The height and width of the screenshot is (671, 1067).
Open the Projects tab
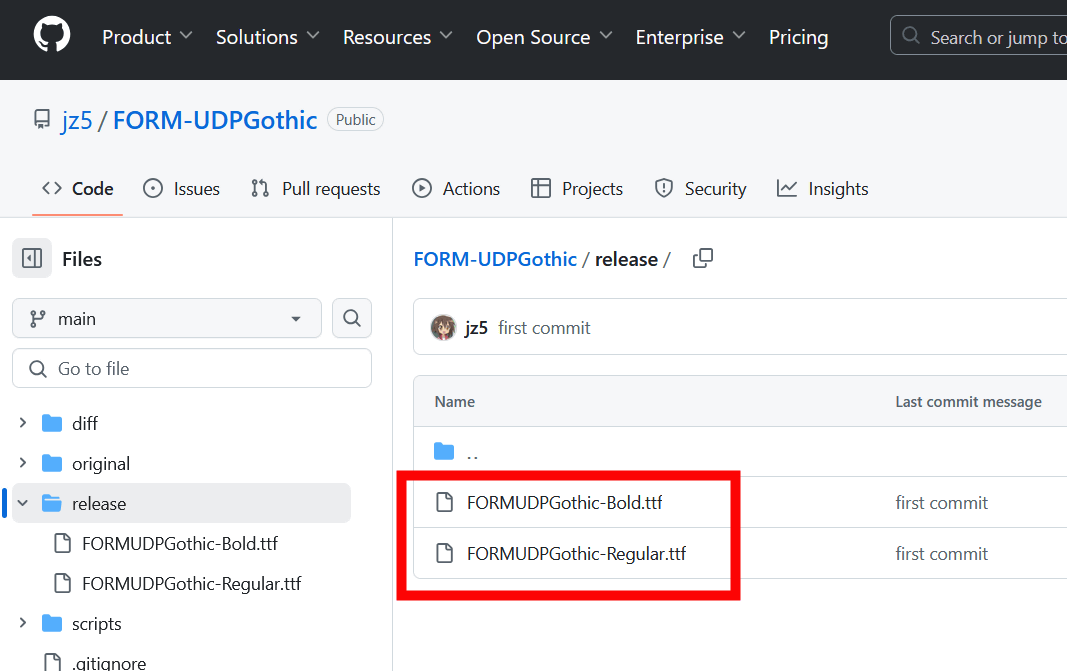pyautogui.click(x=577, y=189)
